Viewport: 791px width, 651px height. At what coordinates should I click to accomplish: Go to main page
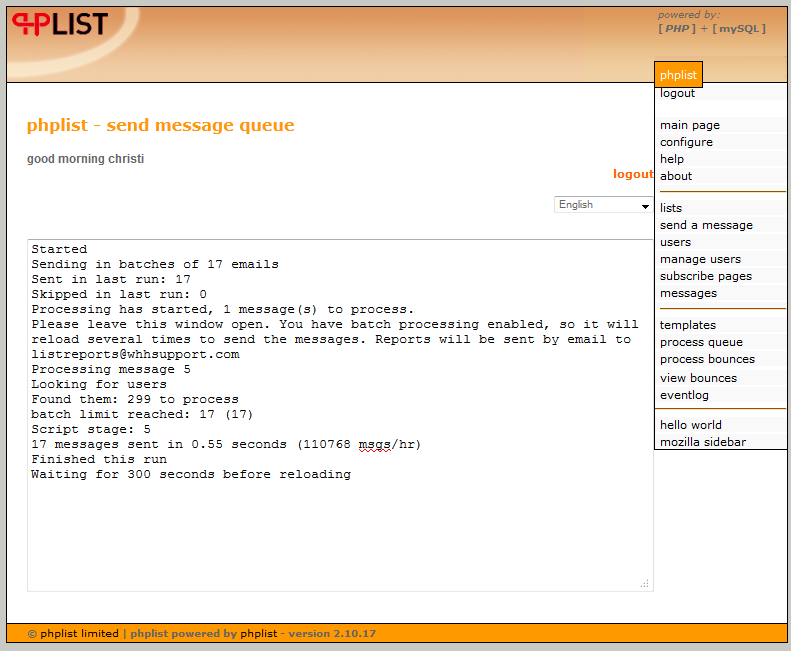pyautogui.click(x=689, y=125)
